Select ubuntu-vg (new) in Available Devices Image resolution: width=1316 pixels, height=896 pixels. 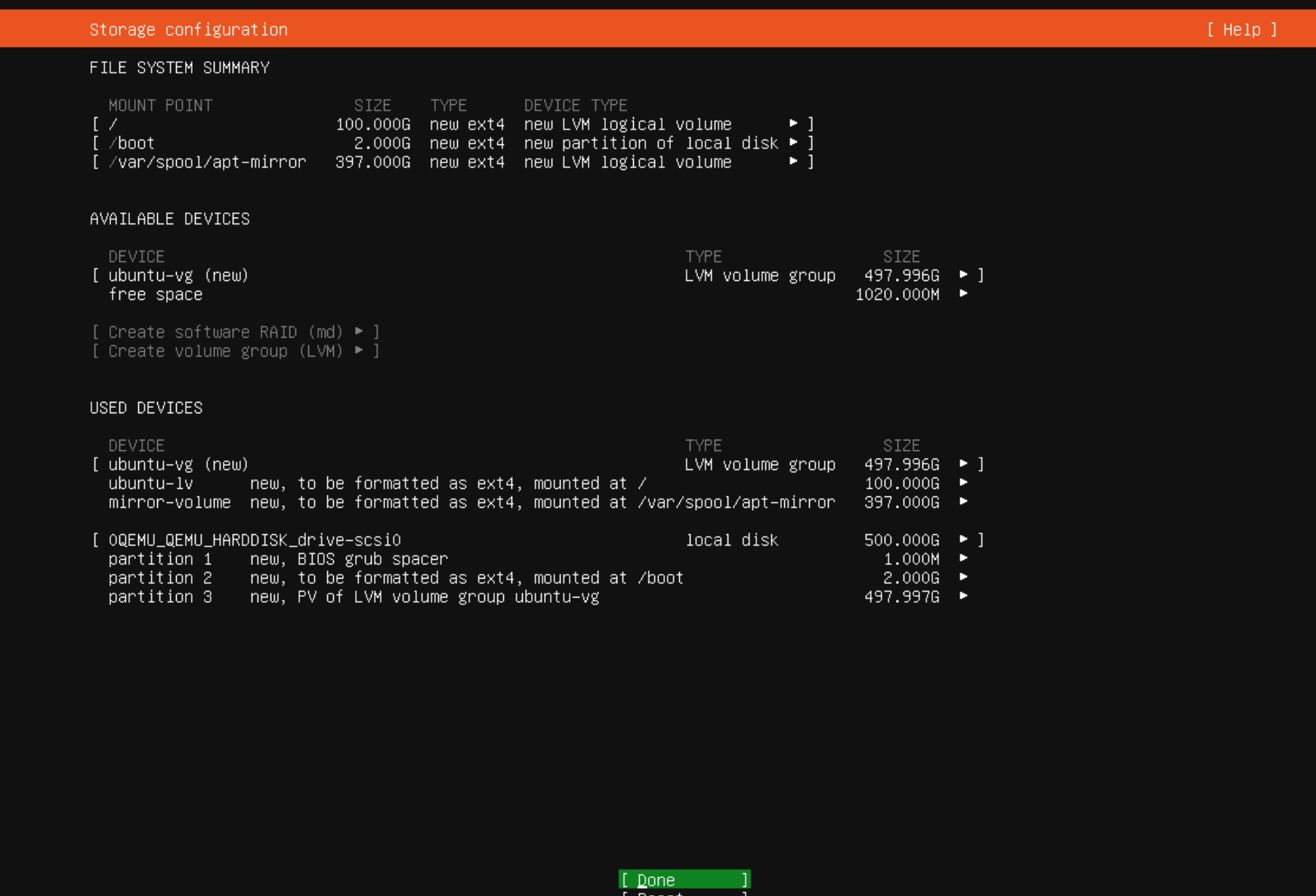[x=538, y=275]
